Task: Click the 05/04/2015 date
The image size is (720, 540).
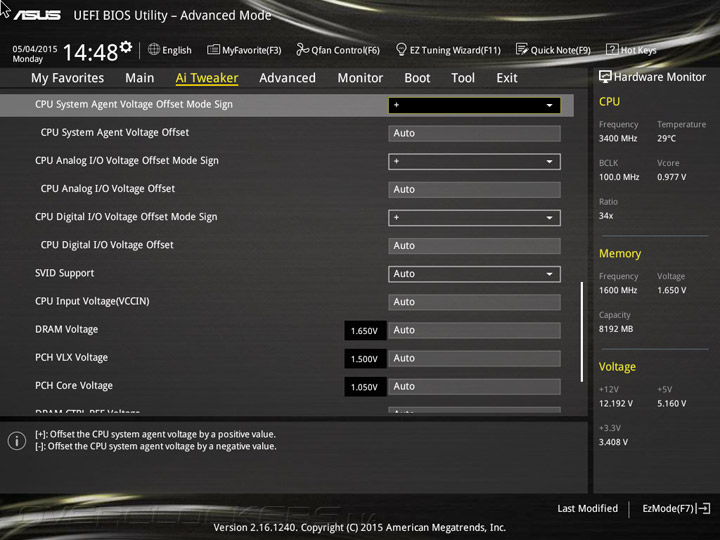Action: pos(34,49)
